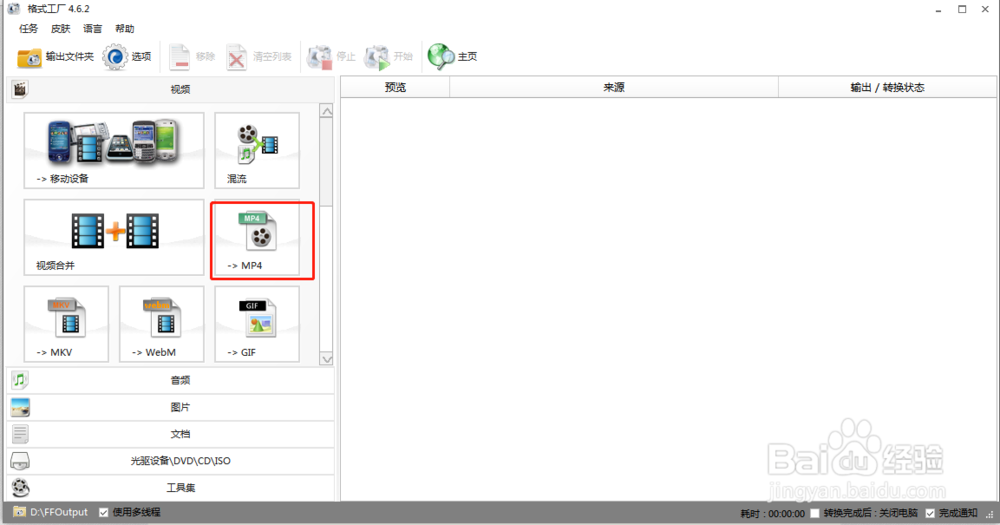This screenshot has height=525, width=1000.
Task: Expand the ROM device DVD\CD\ISO category
Action: pyautogui.click(x=171, y=461)
